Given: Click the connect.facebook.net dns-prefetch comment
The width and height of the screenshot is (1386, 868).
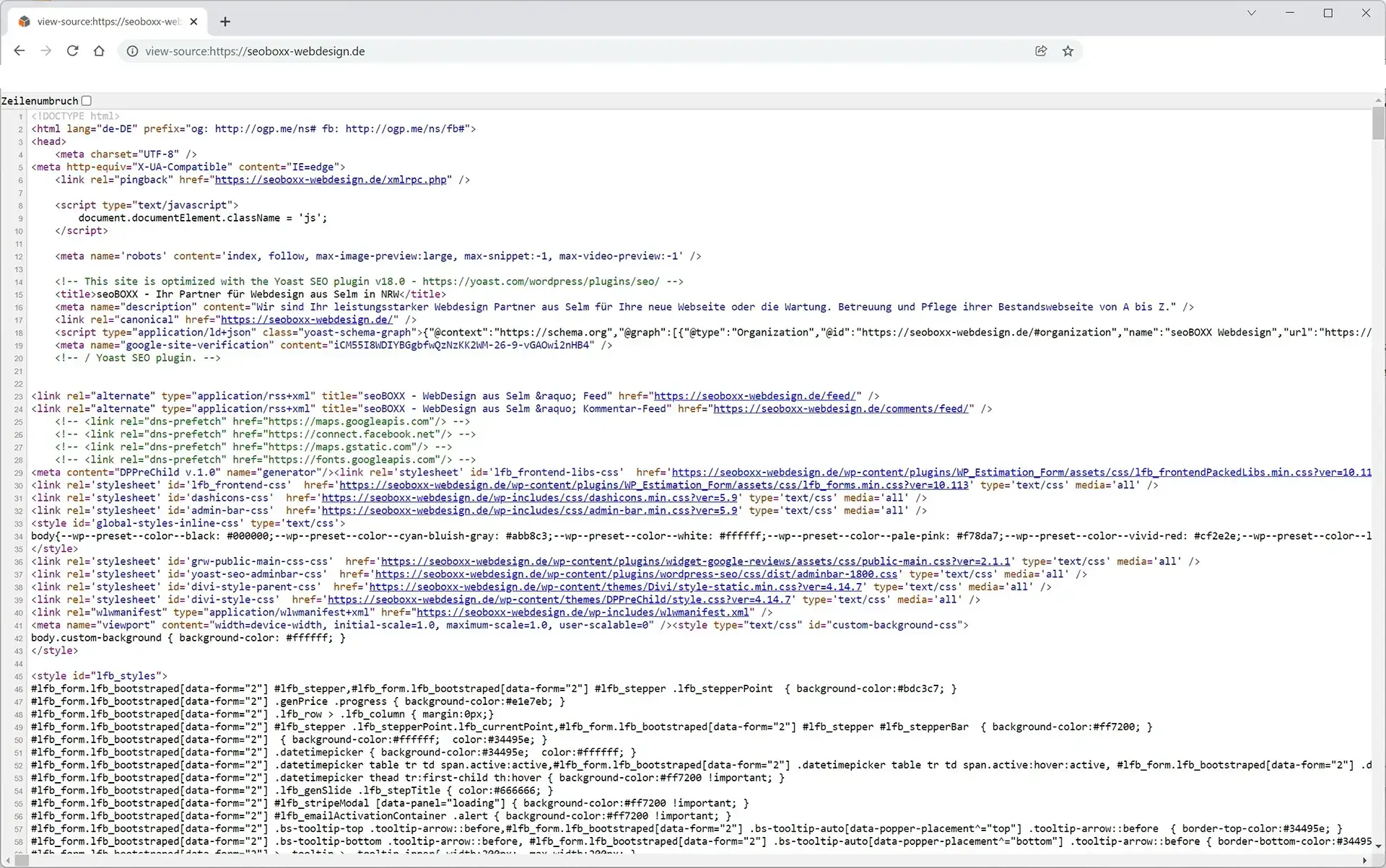Looking at the screenshot, I should click(x=266, y=434).
